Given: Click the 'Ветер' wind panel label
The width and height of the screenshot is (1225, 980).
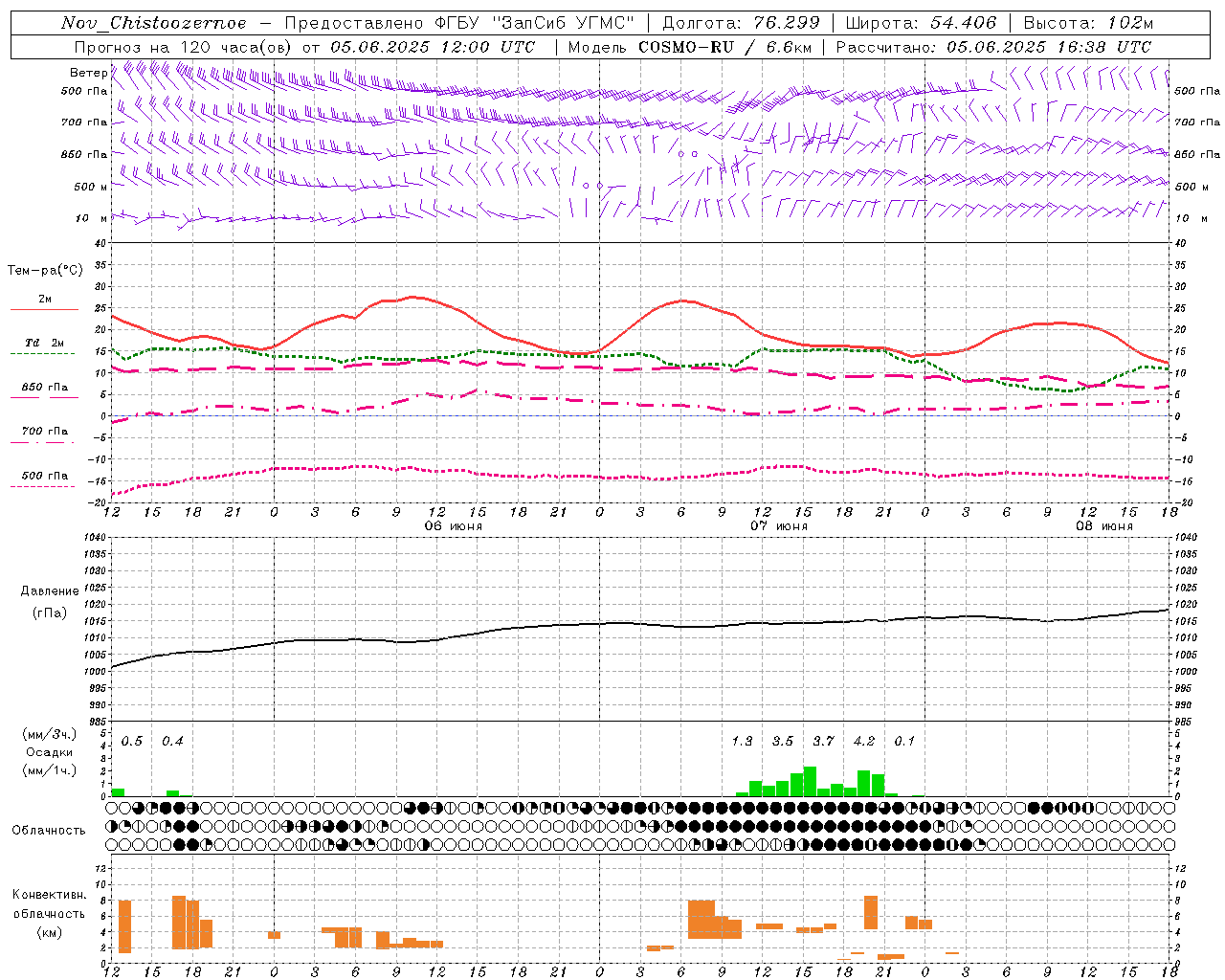Looking at the screenshot, I should (88, 73).
